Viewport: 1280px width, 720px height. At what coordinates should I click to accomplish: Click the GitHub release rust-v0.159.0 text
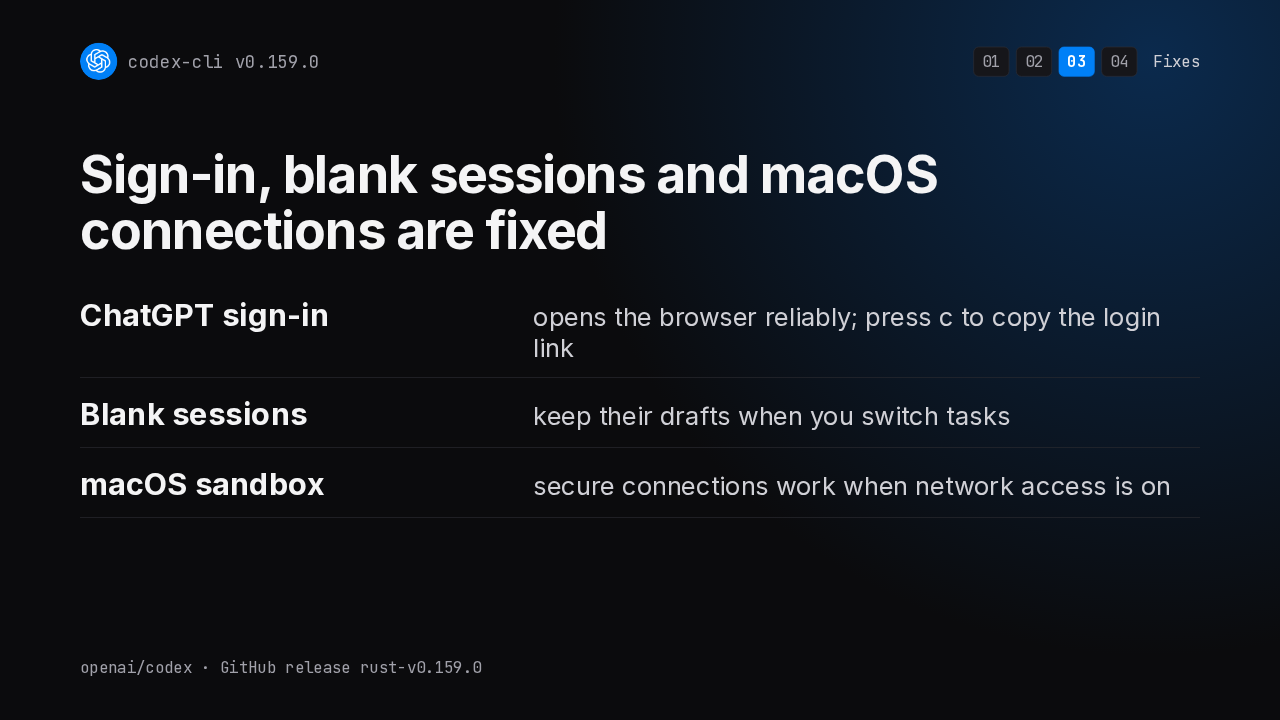351,668
